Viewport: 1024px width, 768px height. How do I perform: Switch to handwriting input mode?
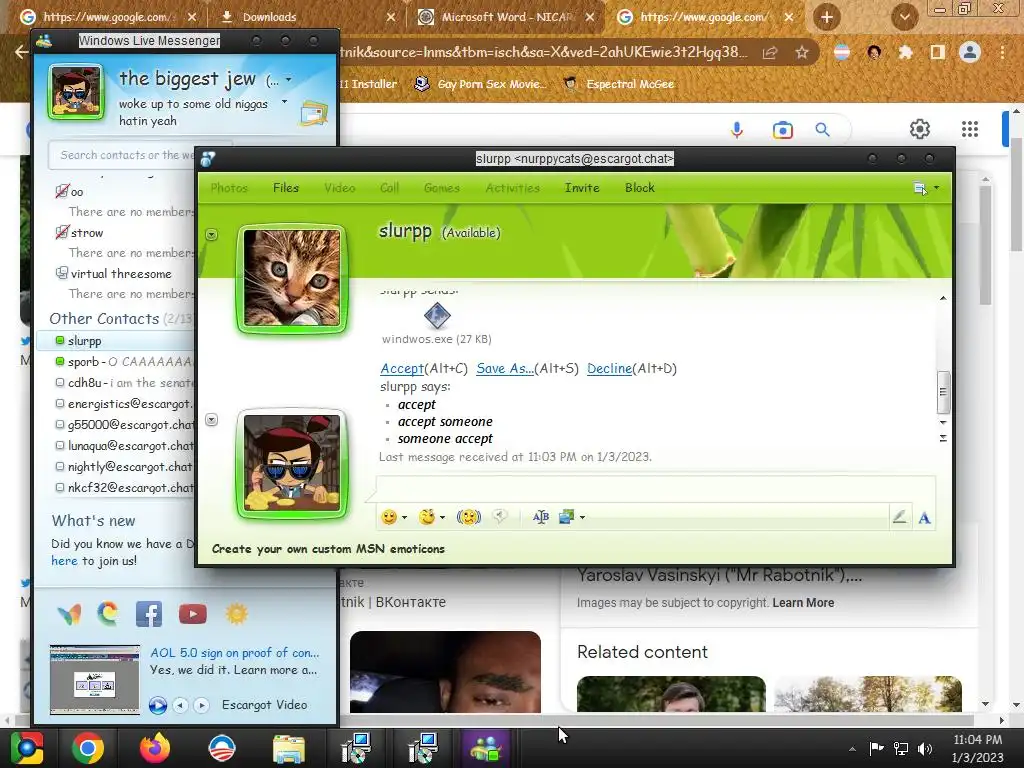900,517
